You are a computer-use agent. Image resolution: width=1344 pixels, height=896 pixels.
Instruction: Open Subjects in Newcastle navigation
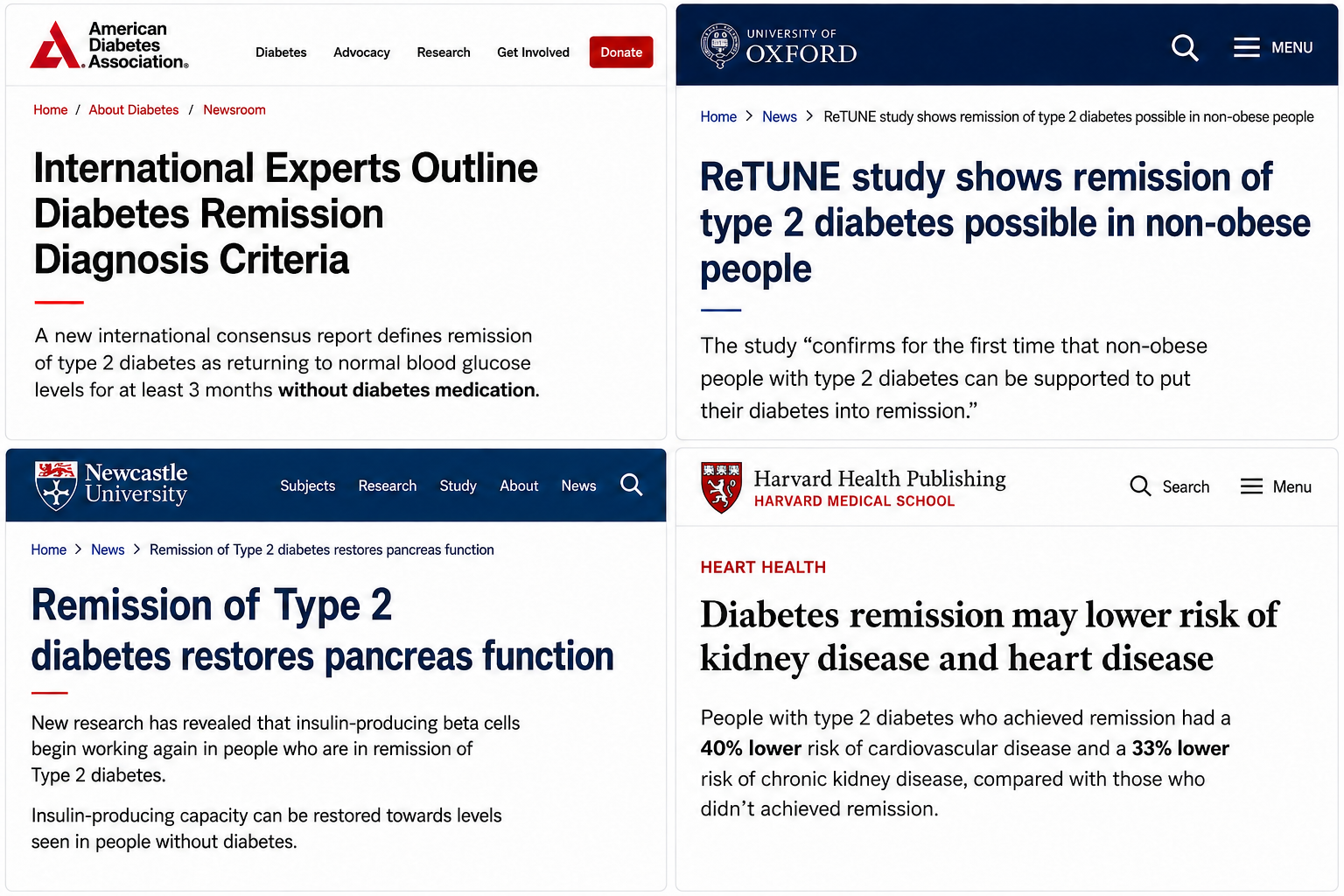(308, 486)
